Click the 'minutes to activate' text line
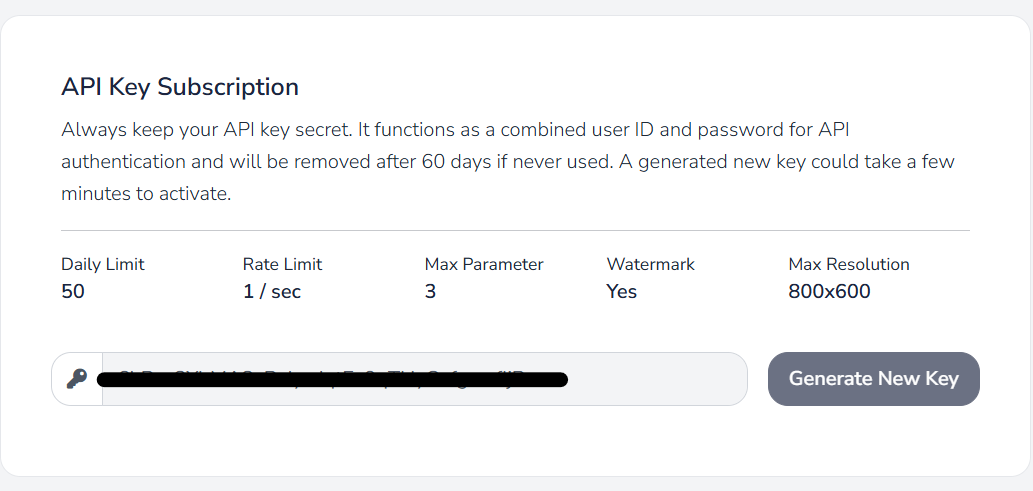This screenshot has height=491, width=1033. coord(146,195)
